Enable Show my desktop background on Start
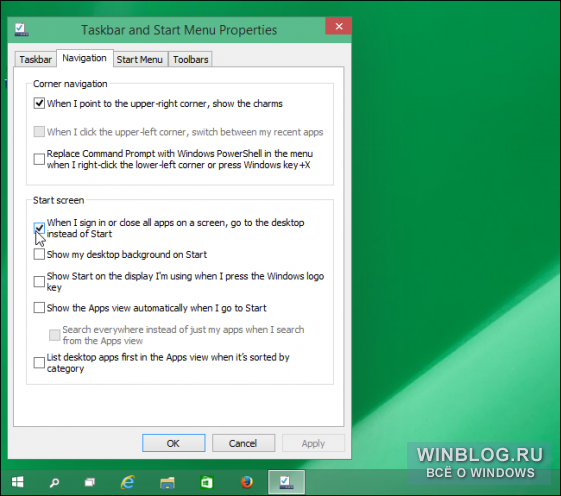The image size is (561, 496). [x=39, y=254]
